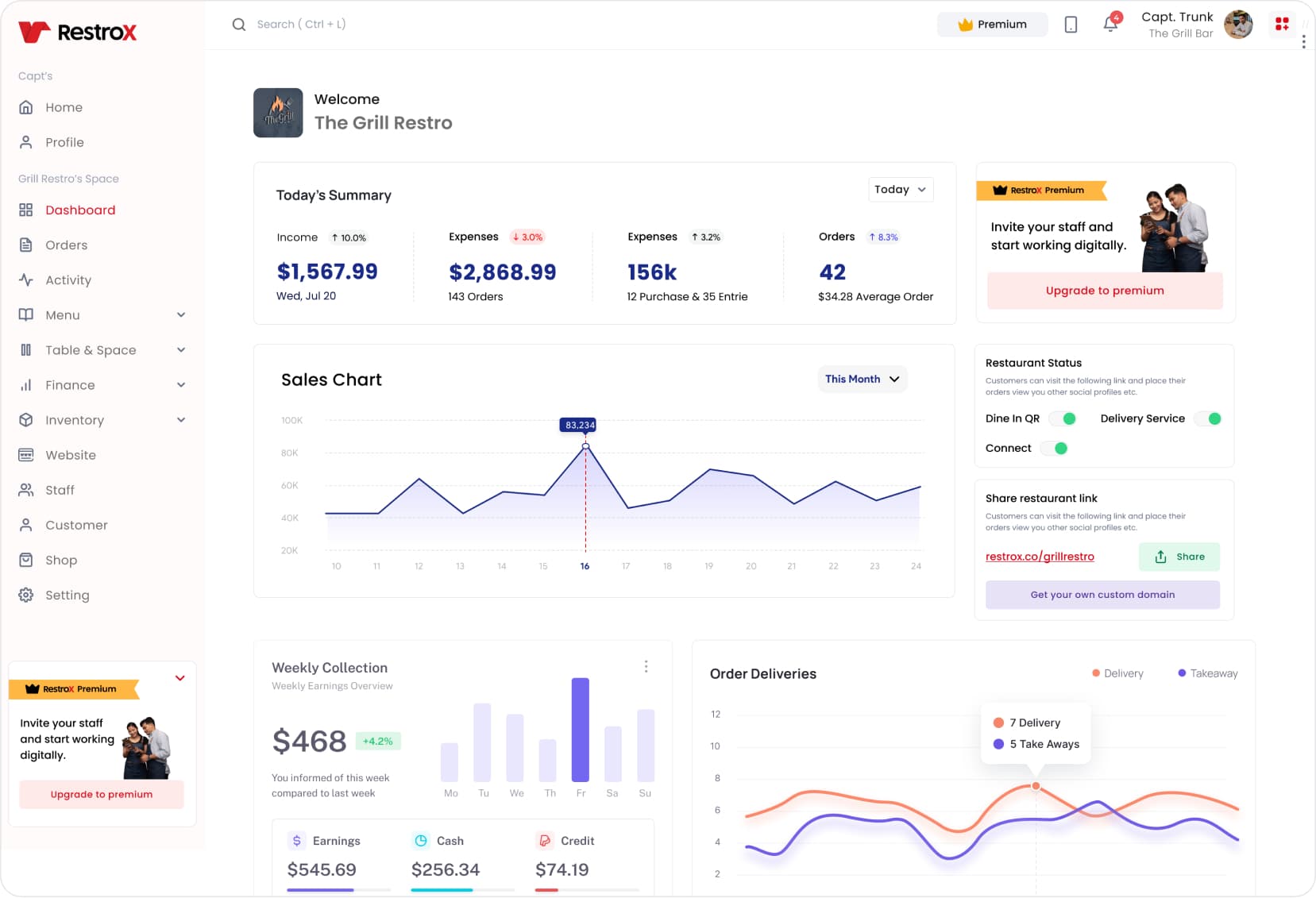Click the Orders document icon

tap(26, 245)
